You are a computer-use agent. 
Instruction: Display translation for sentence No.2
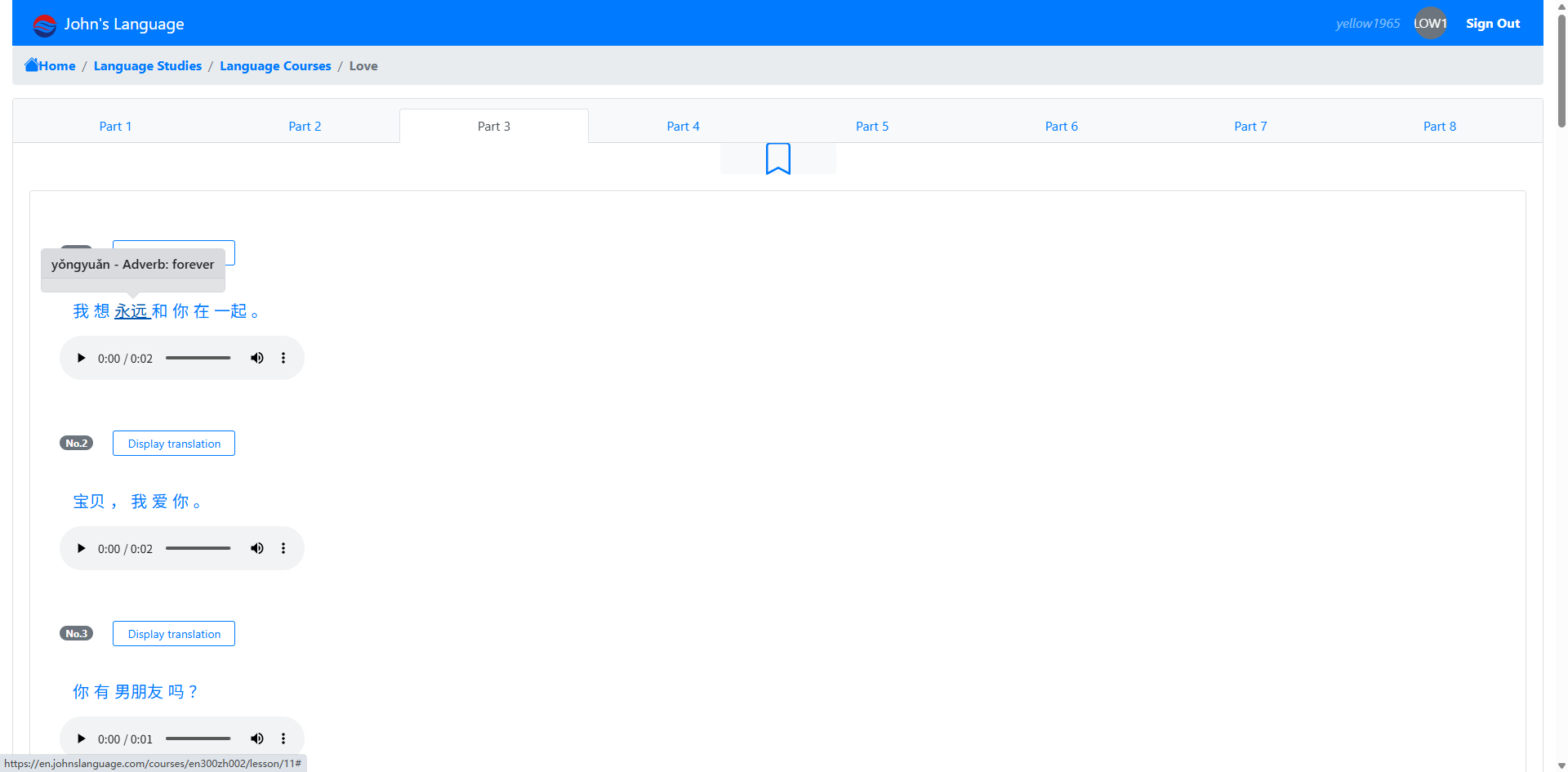coord(174,444)
